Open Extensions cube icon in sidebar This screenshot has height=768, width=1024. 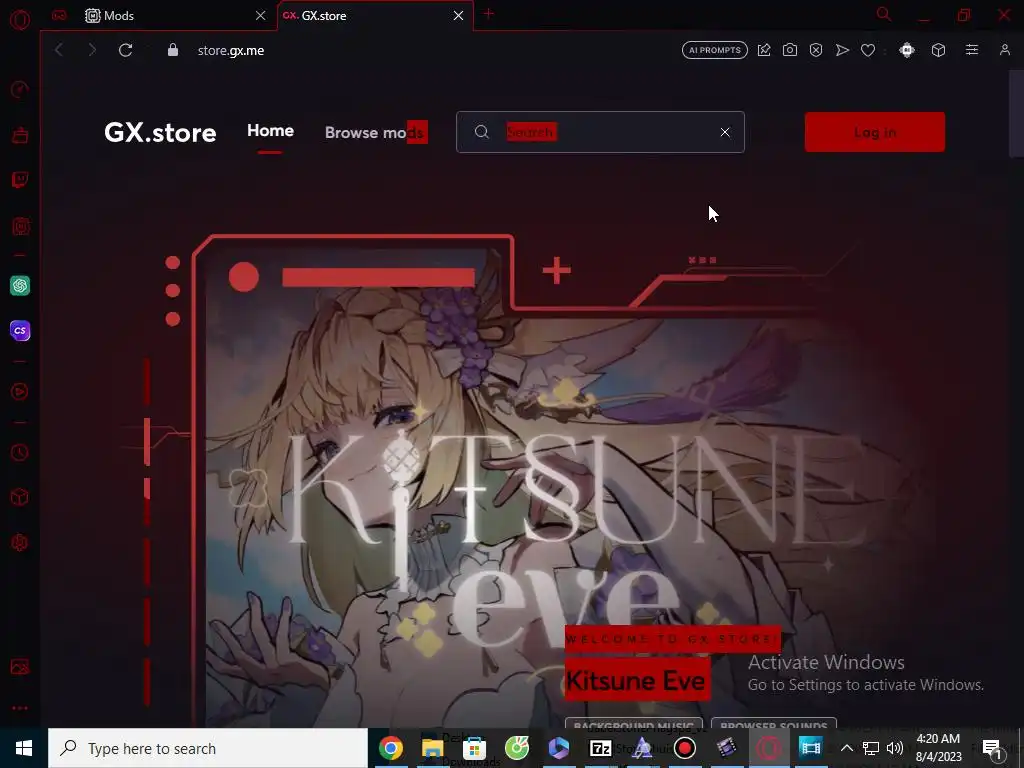20,497
